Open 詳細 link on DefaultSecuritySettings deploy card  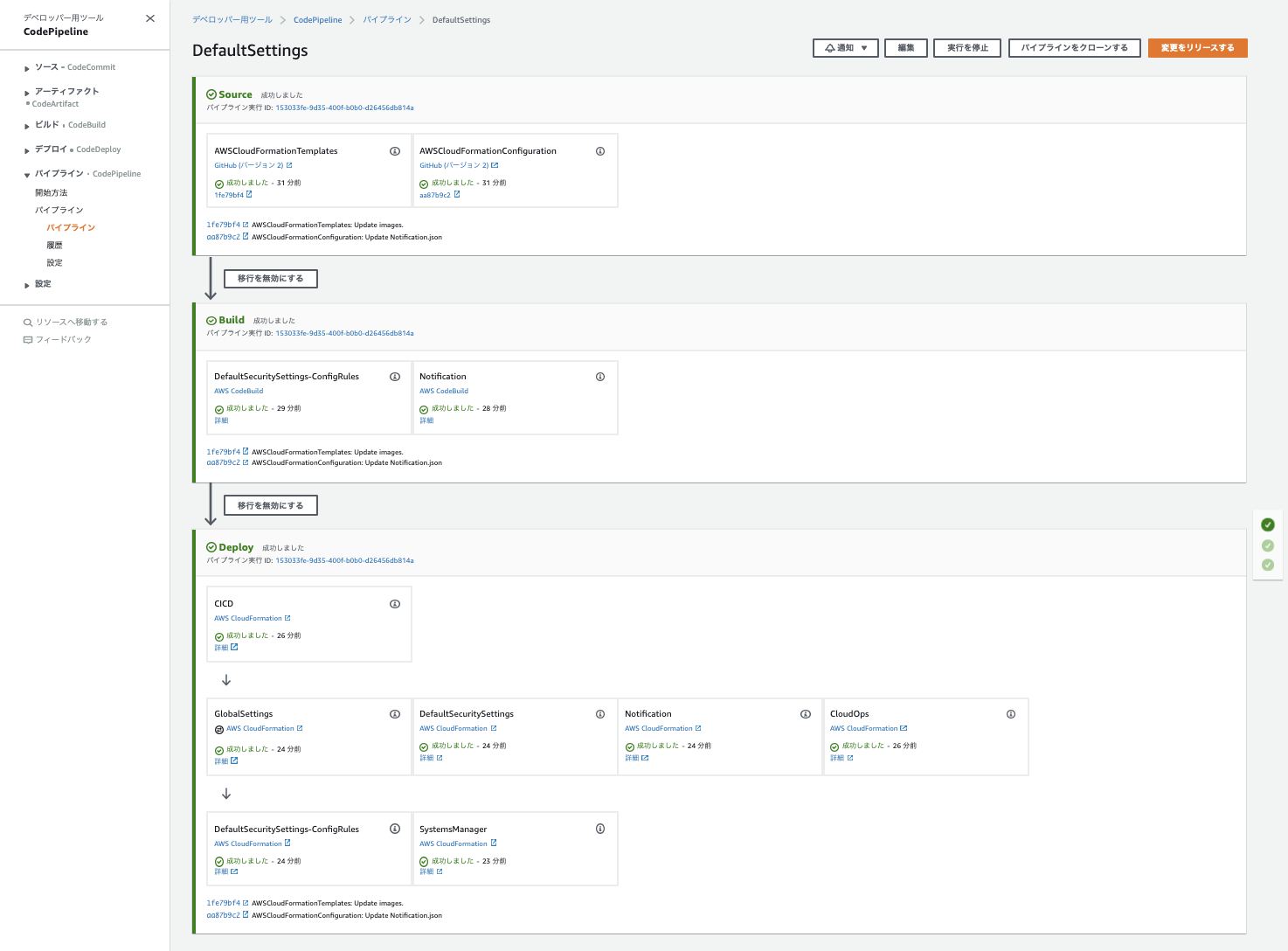click(431, 759)
